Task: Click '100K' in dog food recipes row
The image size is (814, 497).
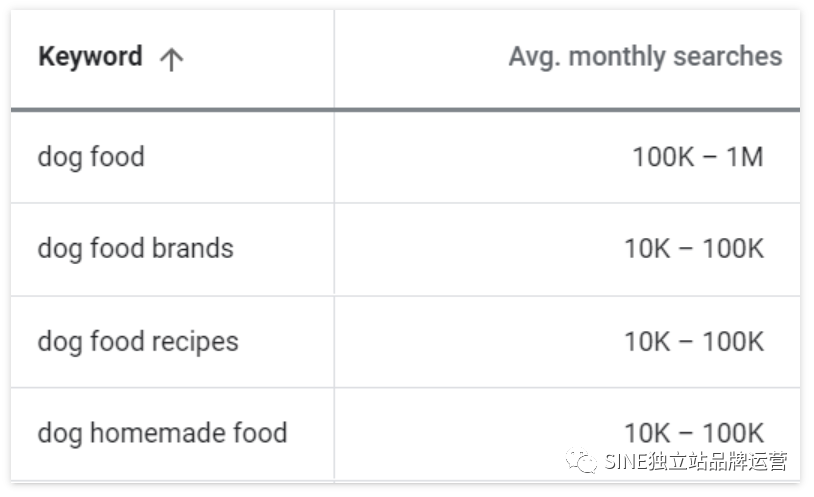Action: pyautogui.click(x=733, y=342)
